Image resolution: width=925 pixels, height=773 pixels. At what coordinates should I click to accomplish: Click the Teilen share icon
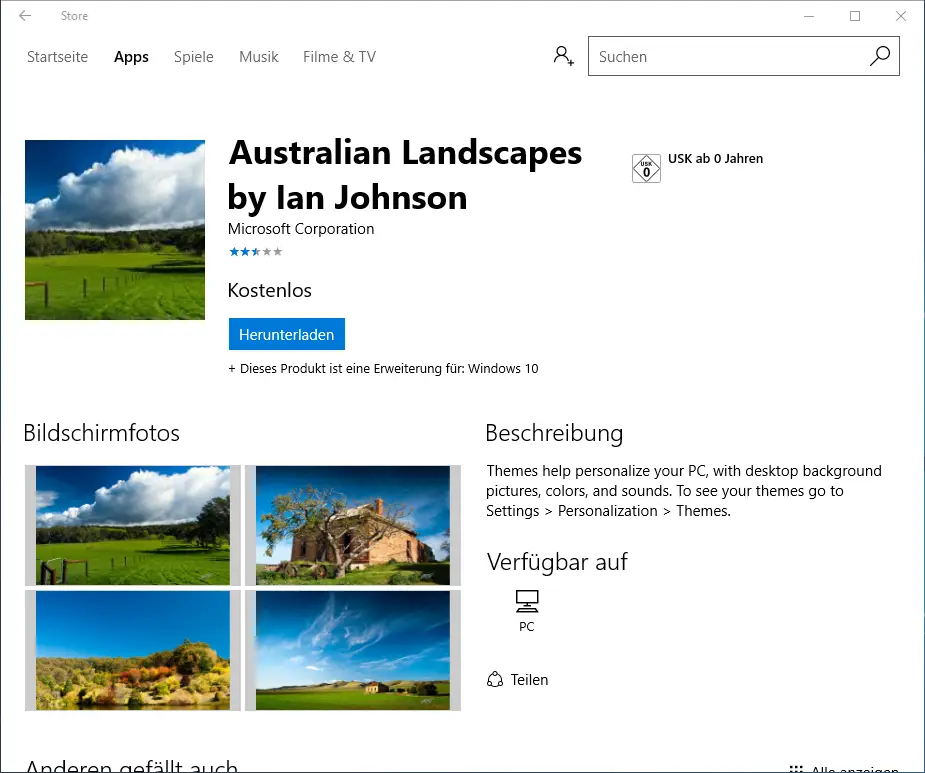495,680
